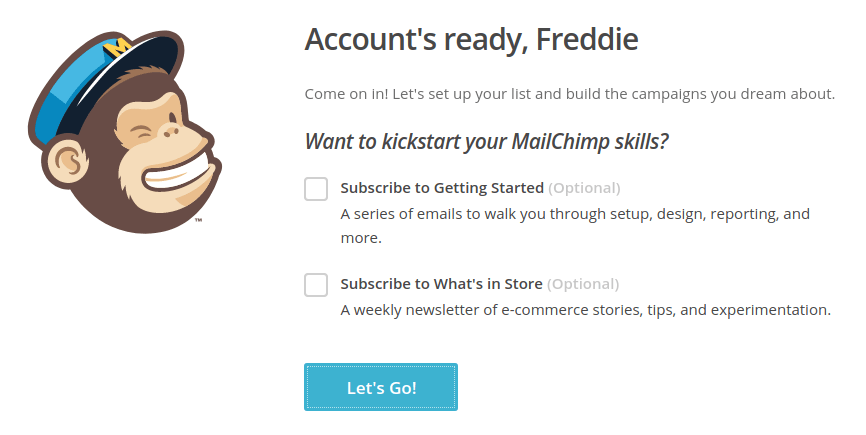866x435 pixels.
Task: Click the "Subscribe to What's in Store" label
Action: (x=441, y=284)
